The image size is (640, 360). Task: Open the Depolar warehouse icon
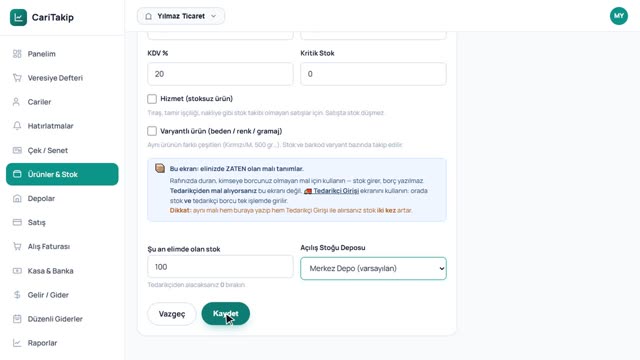pyautogui.click(x=17, y=198)
